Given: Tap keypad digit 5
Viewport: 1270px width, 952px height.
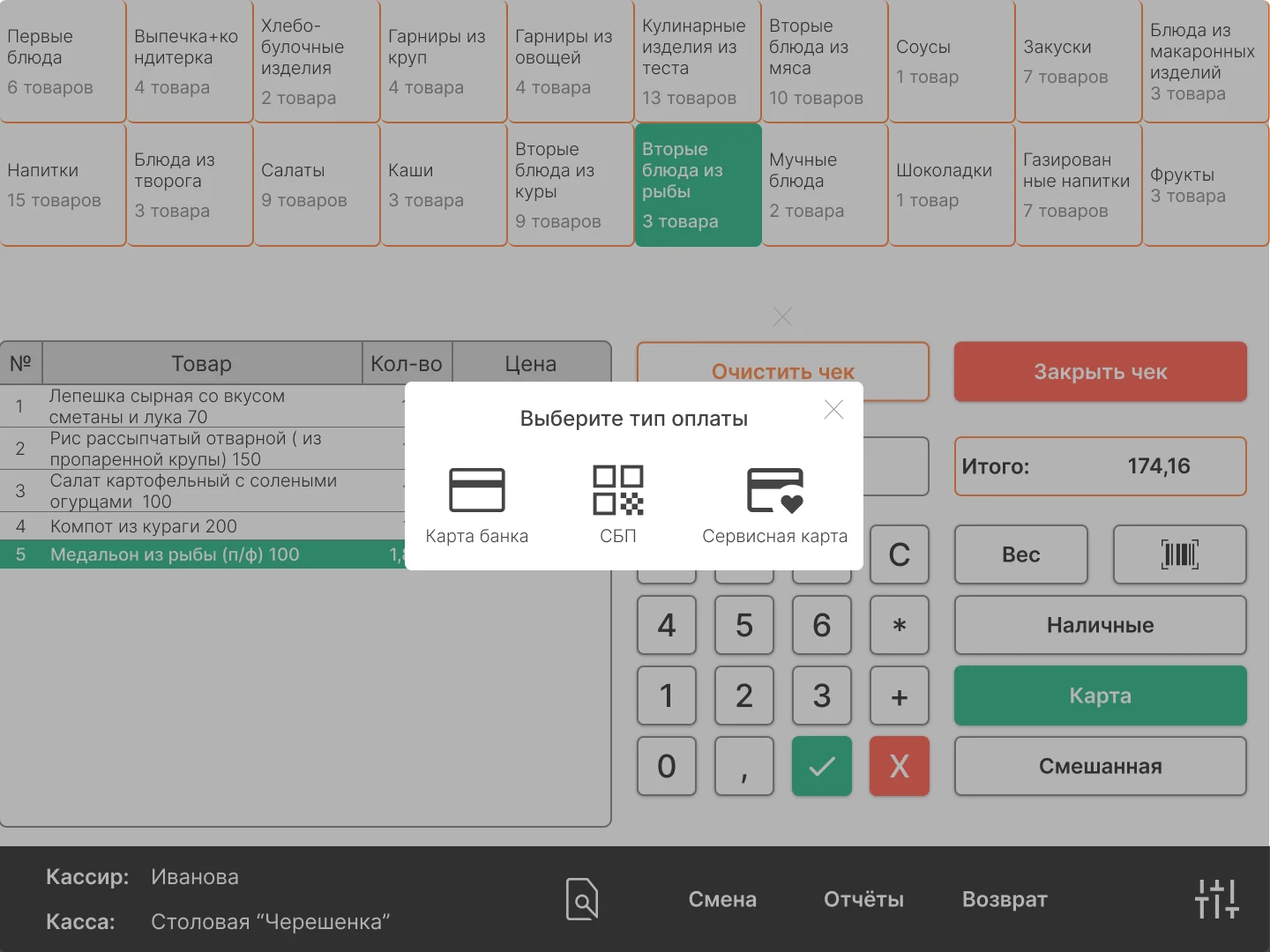Looking at the screenshot, I should tap(744, 625).
